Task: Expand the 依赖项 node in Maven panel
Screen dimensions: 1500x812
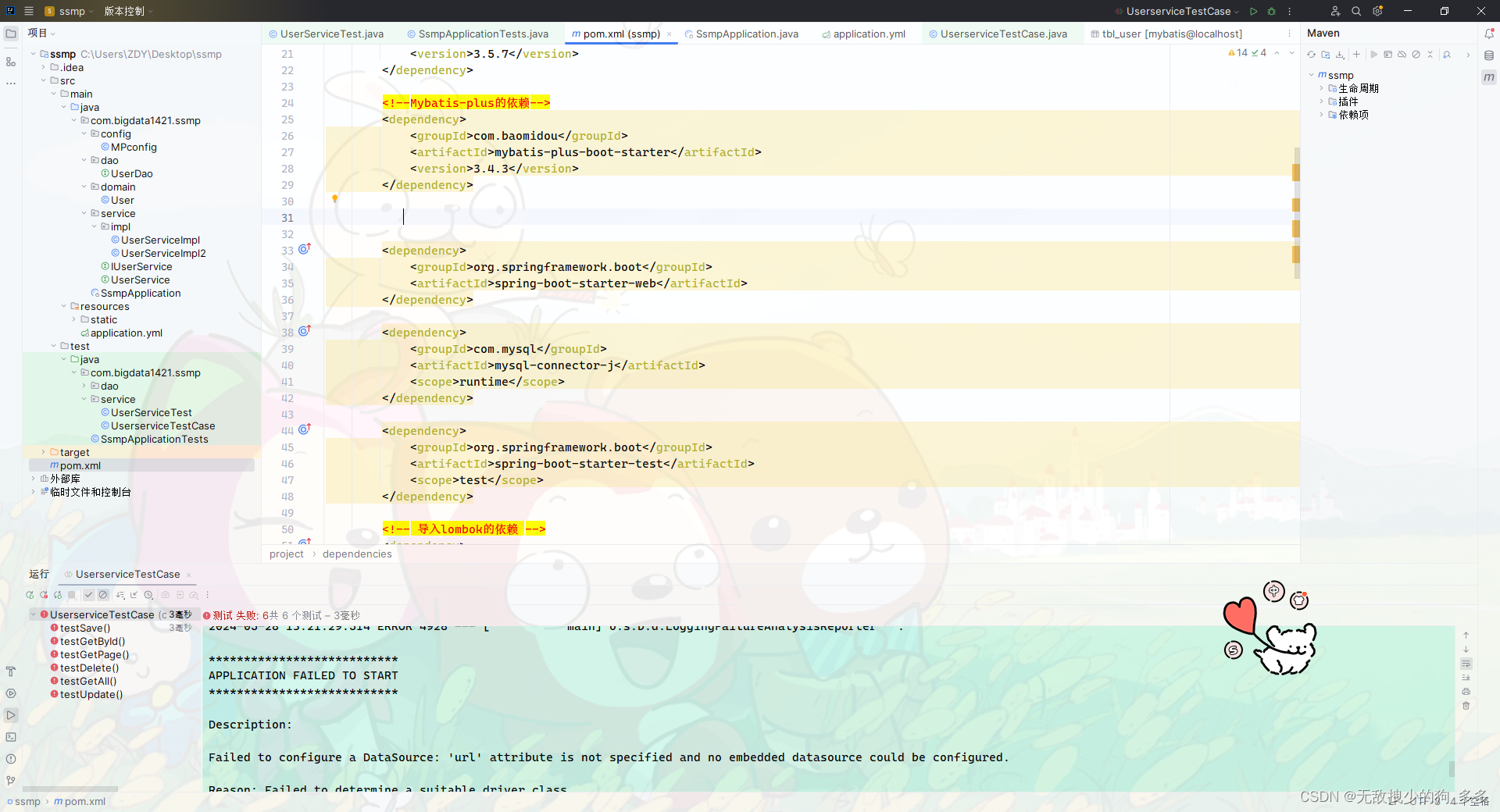Action: pos(1321,115)
